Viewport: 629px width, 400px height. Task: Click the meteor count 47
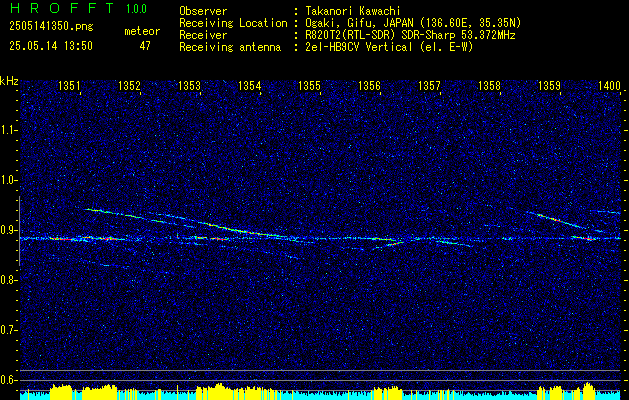[x=145, y=46]
